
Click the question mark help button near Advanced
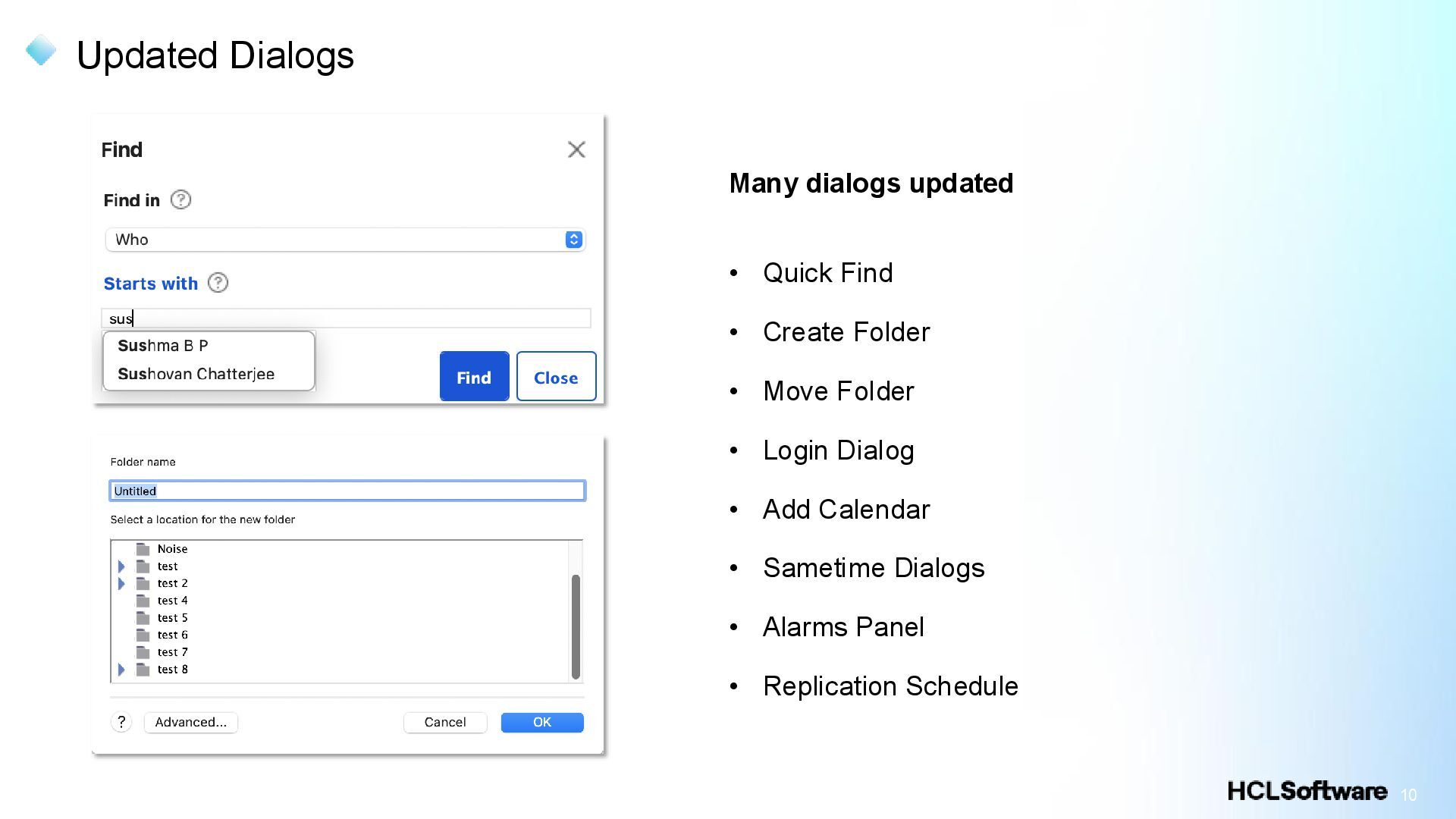(x=121, y=722)
